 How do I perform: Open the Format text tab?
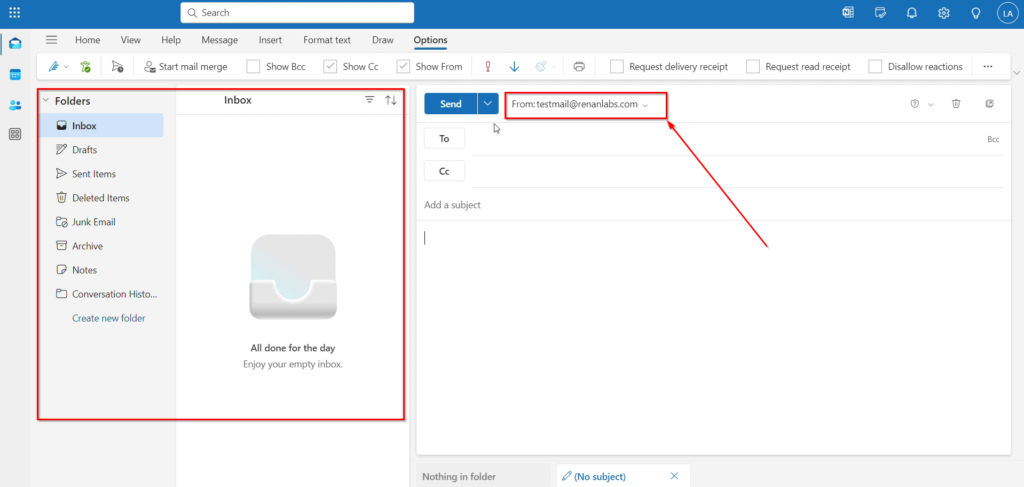327,40
